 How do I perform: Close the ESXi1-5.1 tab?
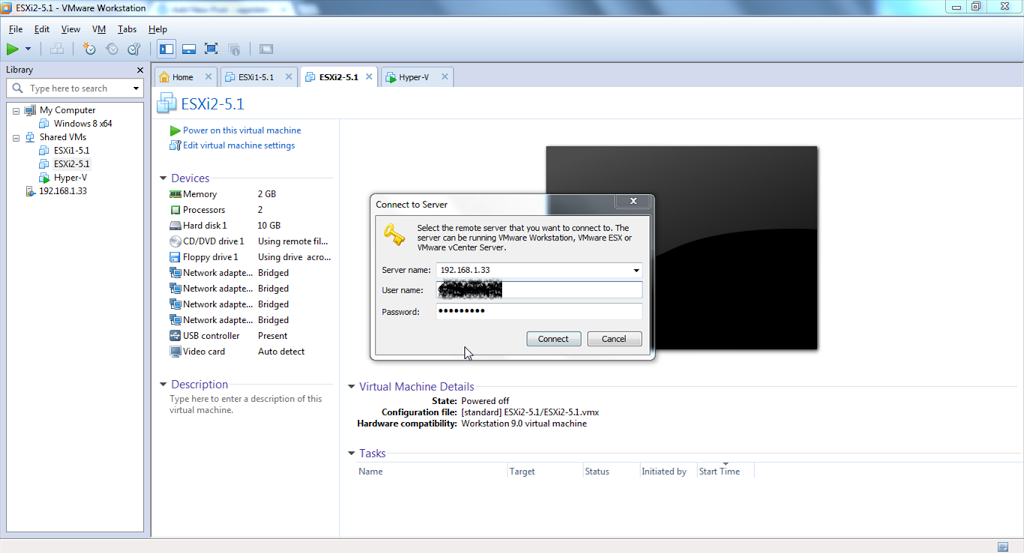click(x=289, y=76)
